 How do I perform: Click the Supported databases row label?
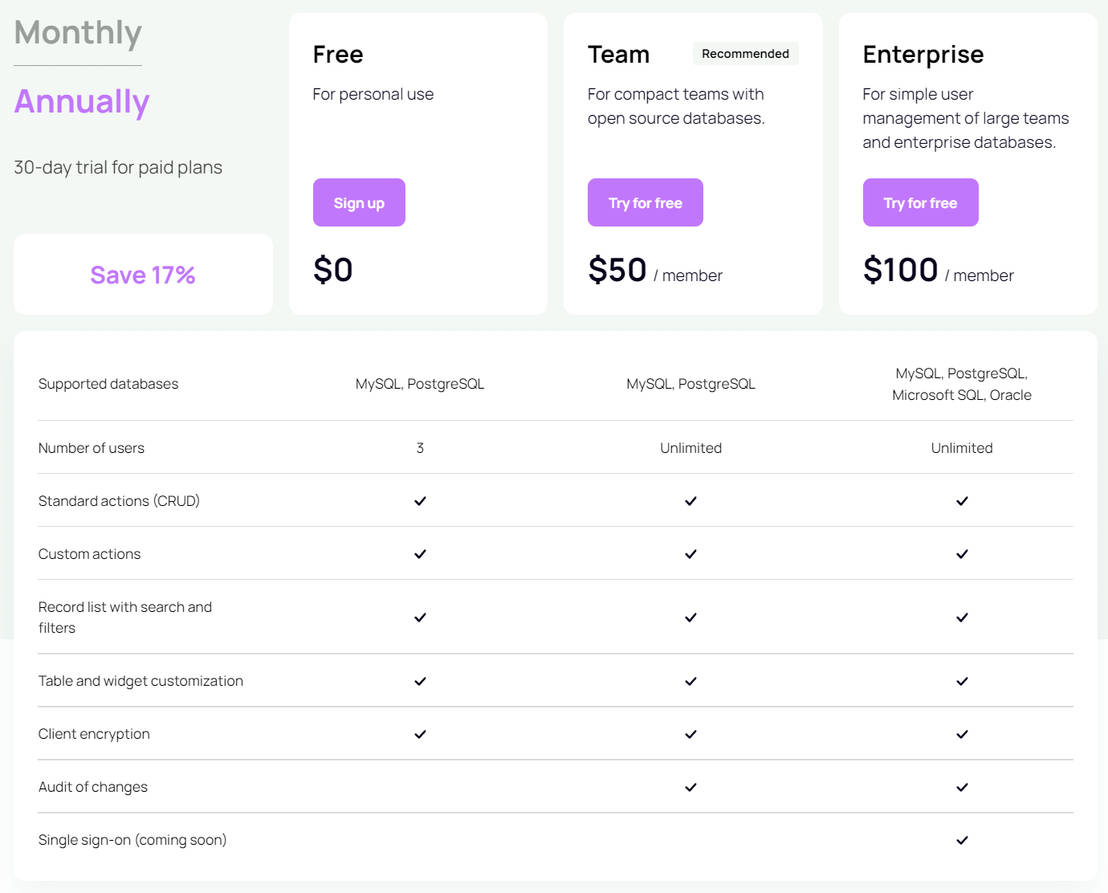tap(108, 383)
